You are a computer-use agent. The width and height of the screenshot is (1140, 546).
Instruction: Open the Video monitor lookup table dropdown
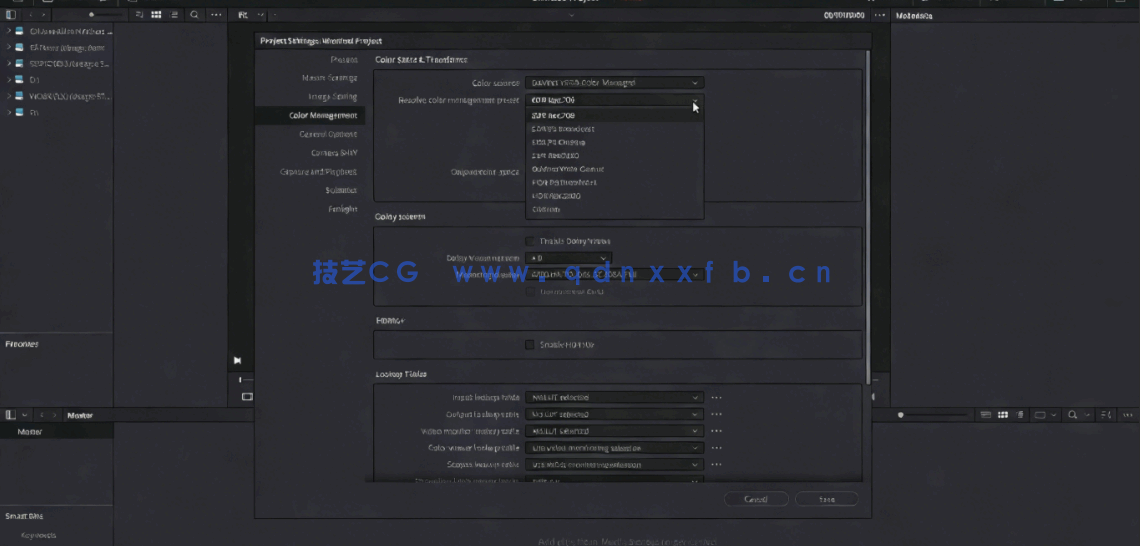click(614, 431)
